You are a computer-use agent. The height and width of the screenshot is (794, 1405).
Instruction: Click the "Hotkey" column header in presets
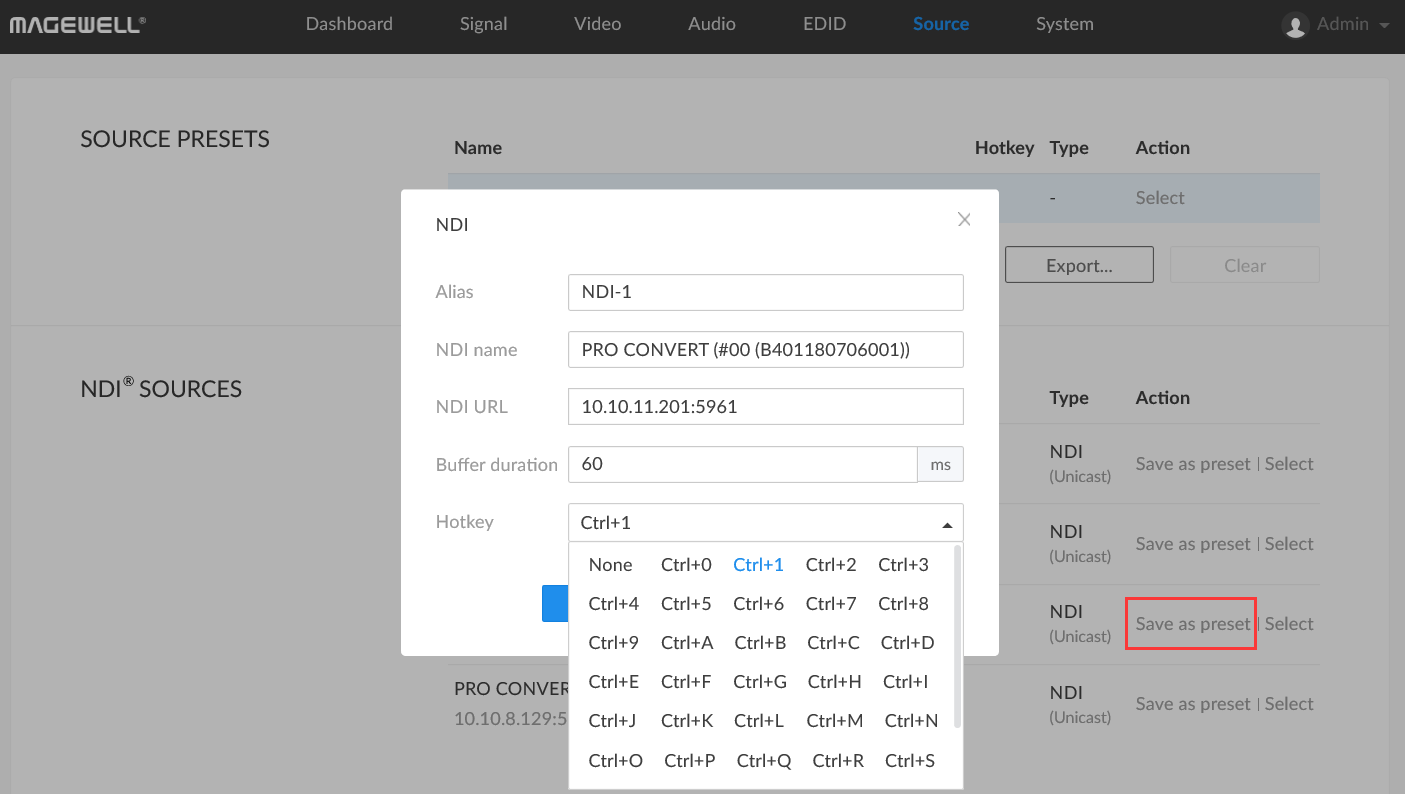click(x=1004, y=148)
